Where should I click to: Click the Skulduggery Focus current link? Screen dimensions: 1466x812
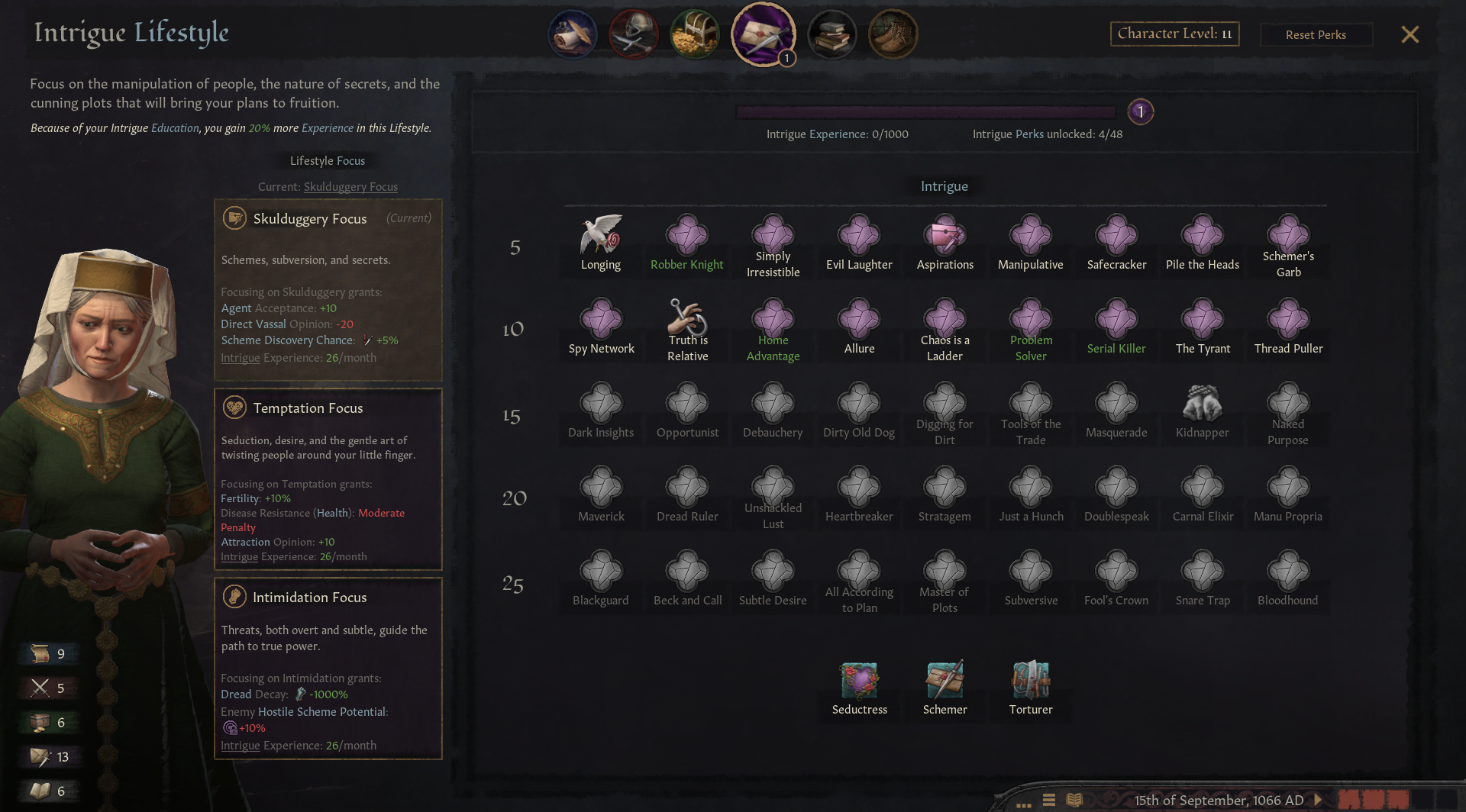(x=350, y=187)
